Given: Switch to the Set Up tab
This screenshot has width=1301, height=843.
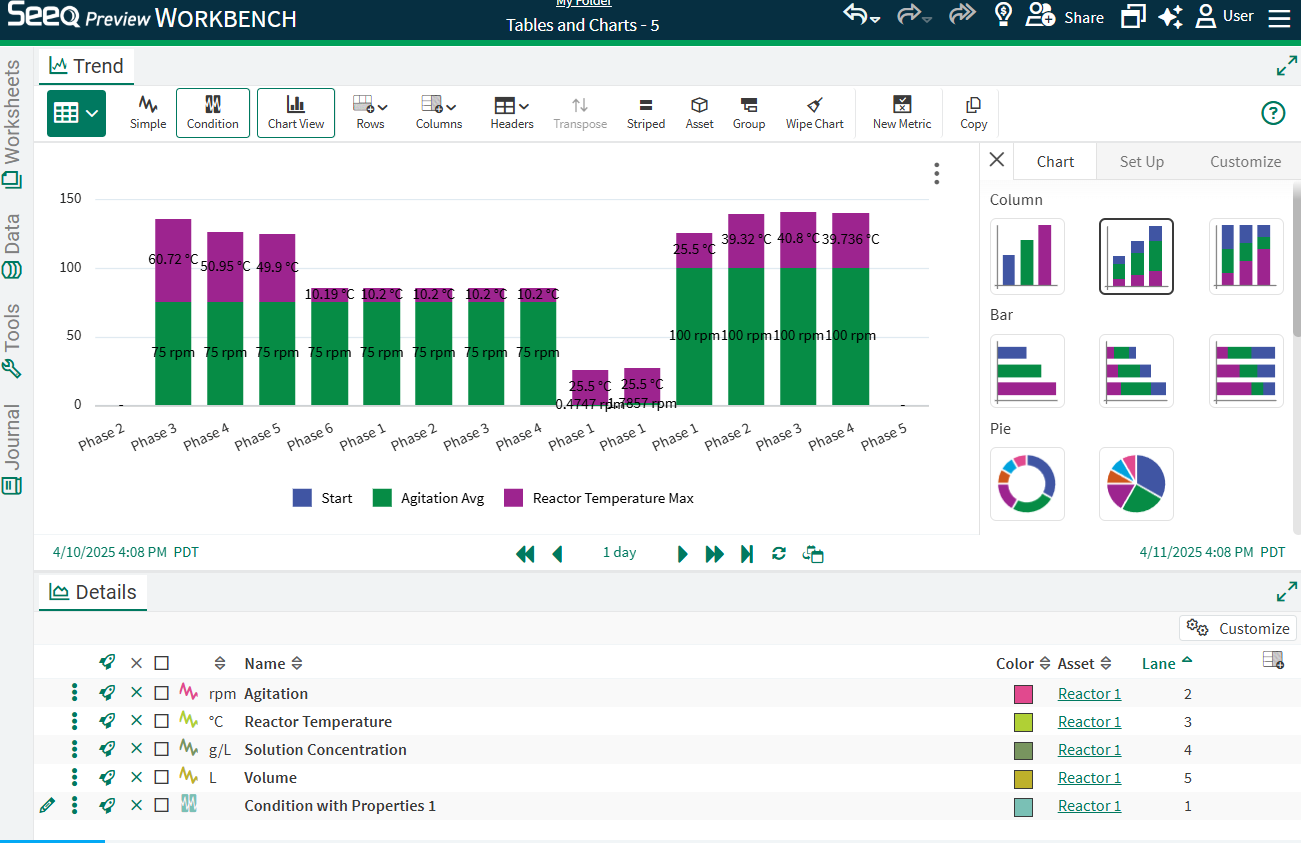Looking at the screenshot, I should coord(1141,161).
